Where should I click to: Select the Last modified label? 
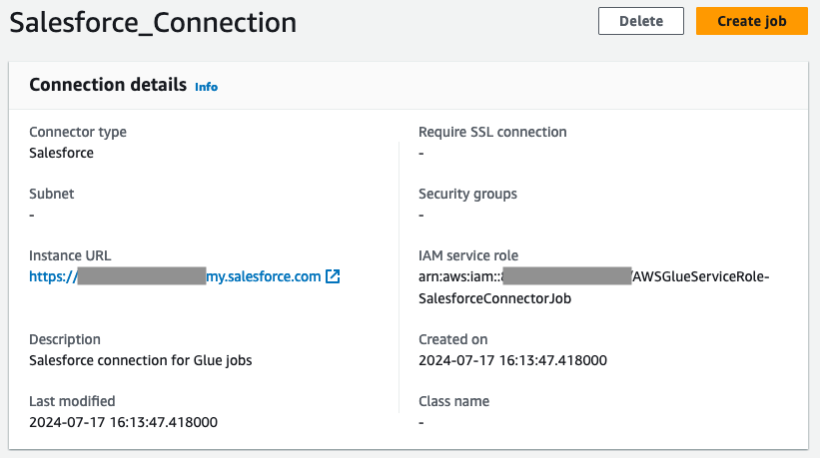click(x=72, y=401)
